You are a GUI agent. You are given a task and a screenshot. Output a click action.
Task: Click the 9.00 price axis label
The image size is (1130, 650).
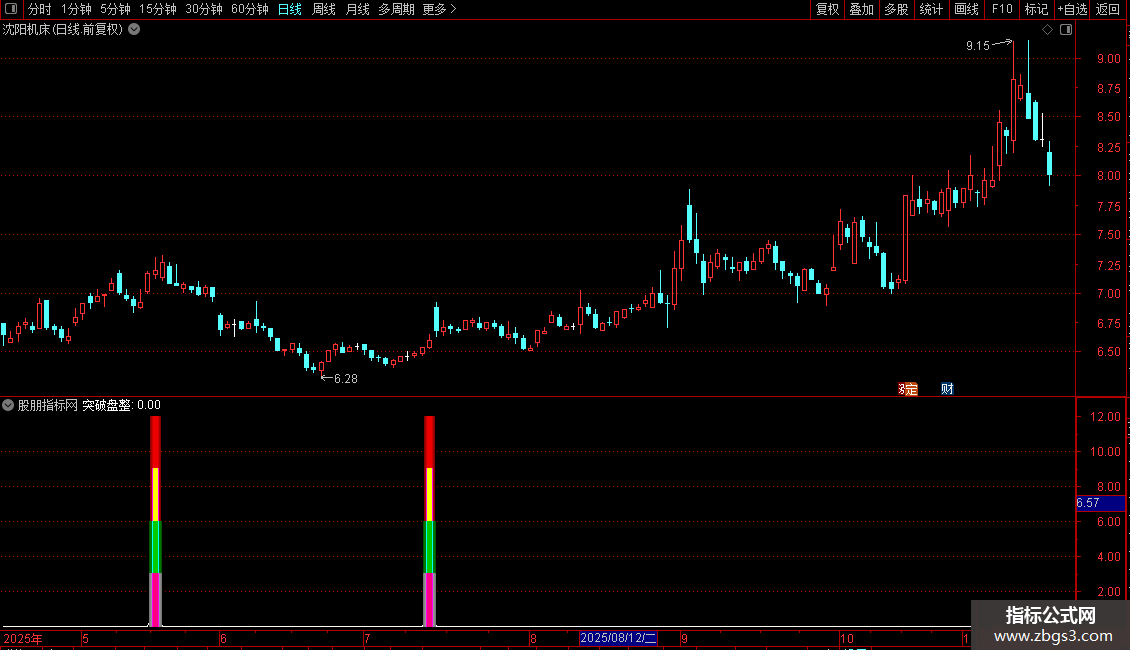[1108, 58]
